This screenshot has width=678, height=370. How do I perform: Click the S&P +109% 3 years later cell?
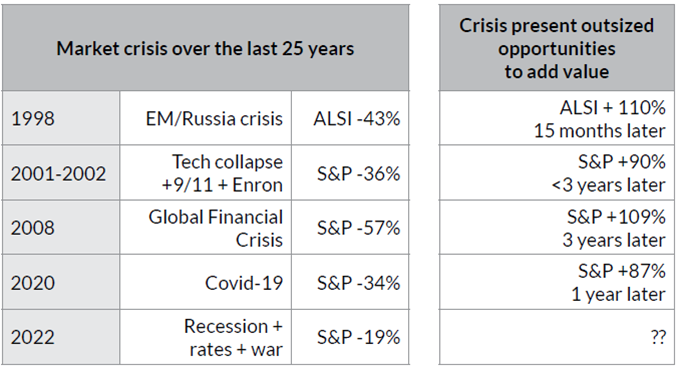tap(556, 227)
